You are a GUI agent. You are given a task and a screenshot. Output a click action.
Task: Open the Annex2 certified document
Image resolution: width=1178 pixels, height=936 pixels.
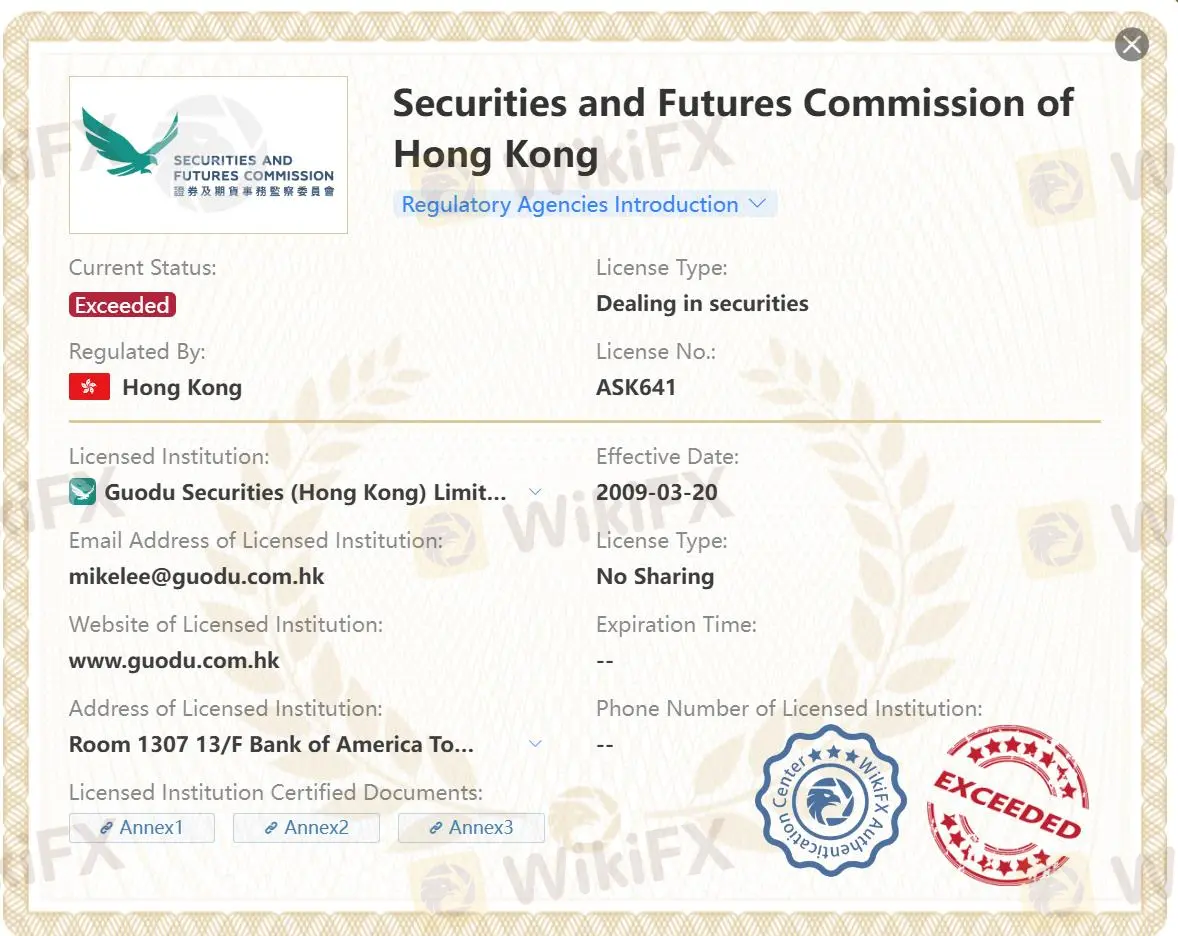(x=306, y=828)
